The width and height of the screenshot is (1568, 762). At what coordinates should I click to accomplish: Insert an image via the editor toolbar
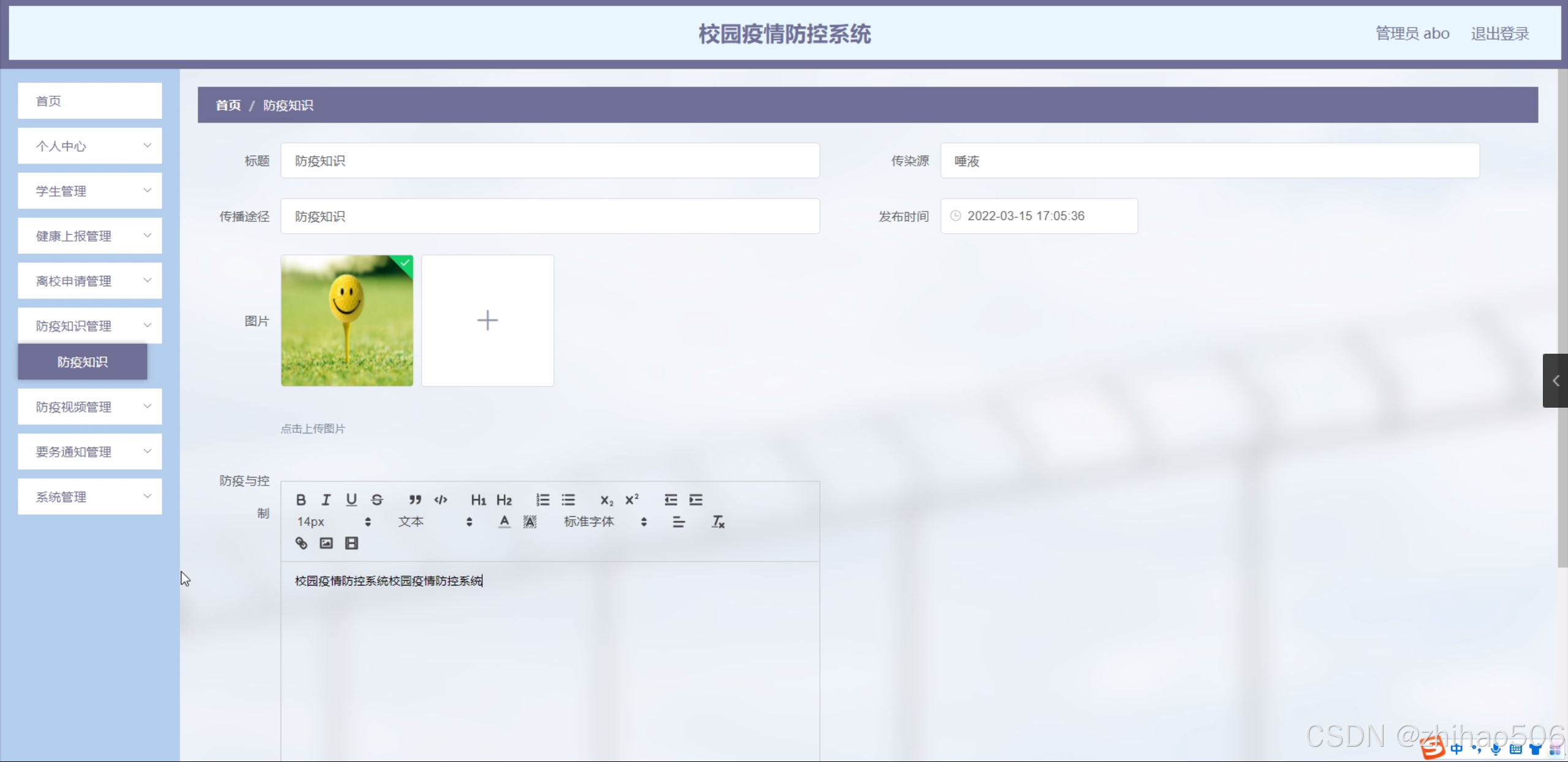click(326, 543)
